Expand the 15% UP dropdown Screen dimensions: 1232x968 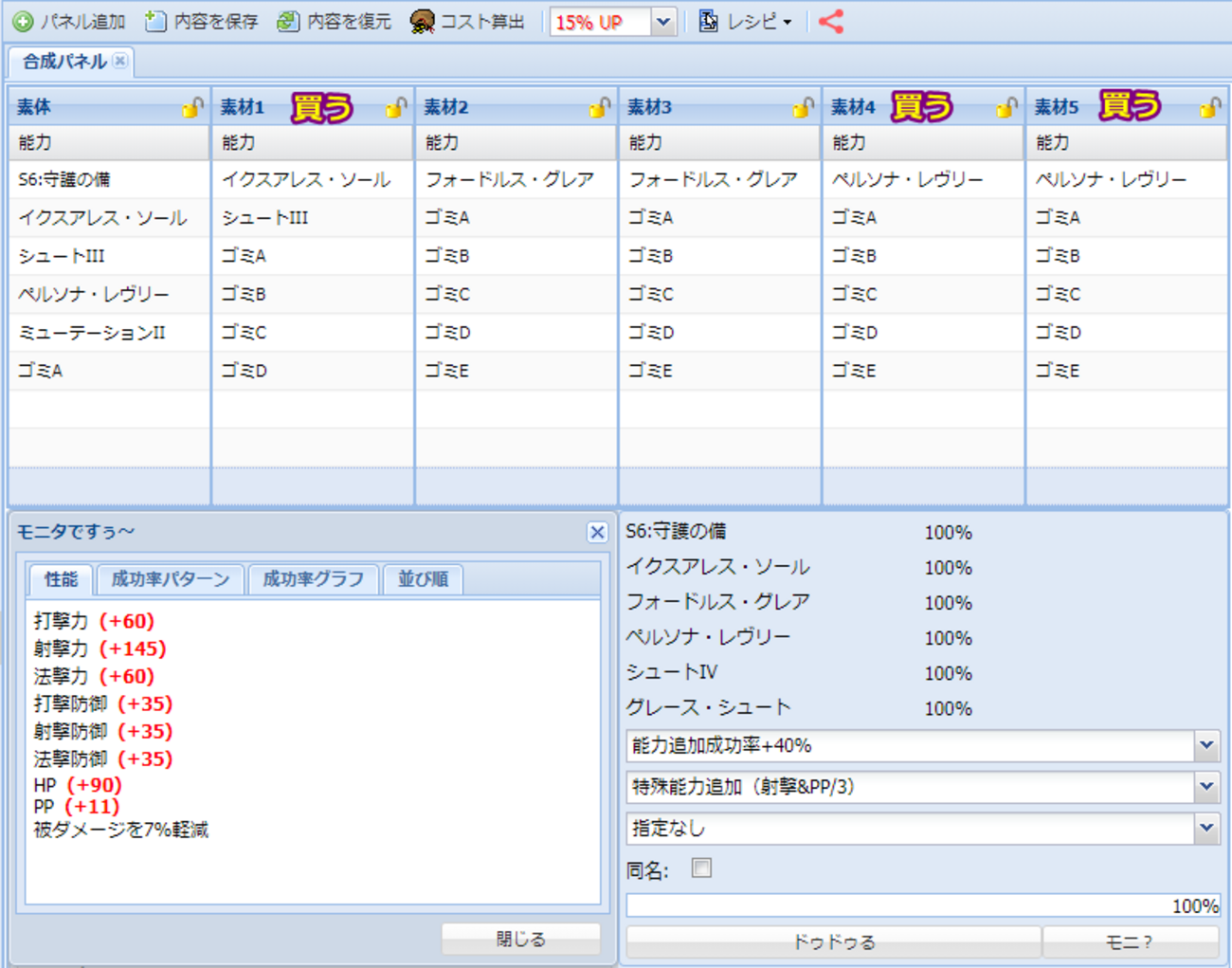click(x=663, y=22)
